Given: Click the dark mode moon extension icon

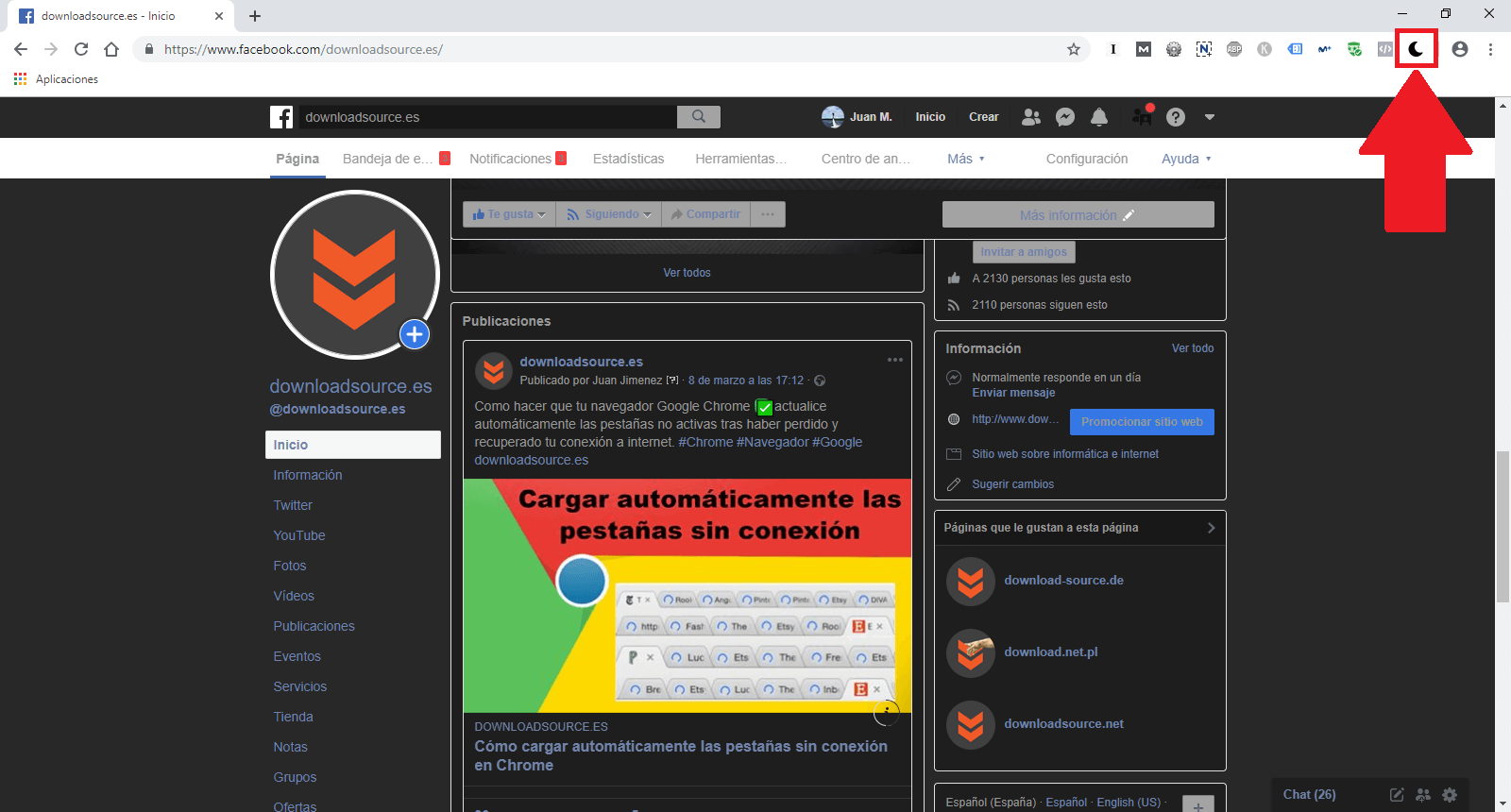Looking at the screenshot, I should tap(1416, 49).
